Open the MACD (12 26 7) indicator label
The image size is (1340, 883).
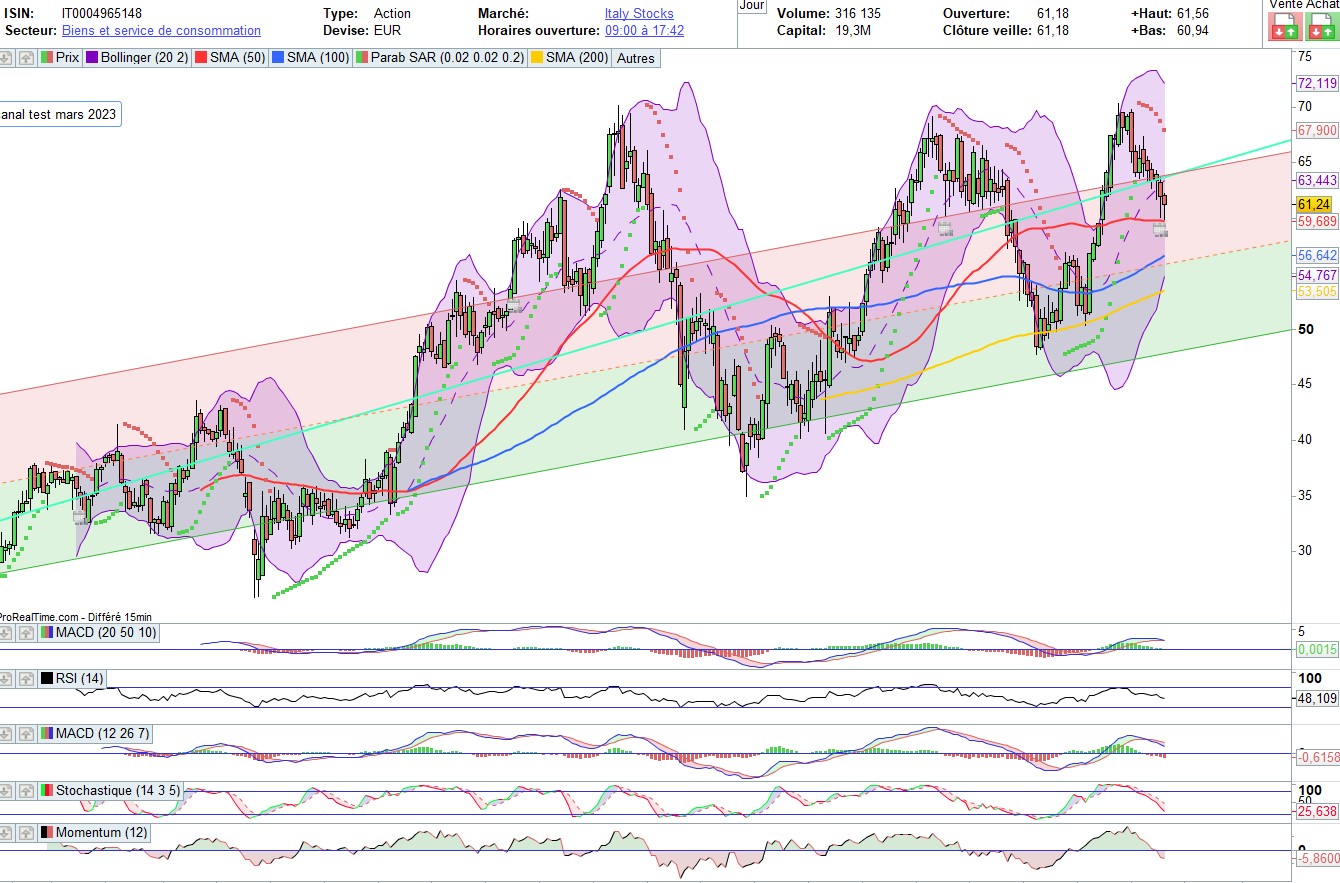click(x=94, y=733)
